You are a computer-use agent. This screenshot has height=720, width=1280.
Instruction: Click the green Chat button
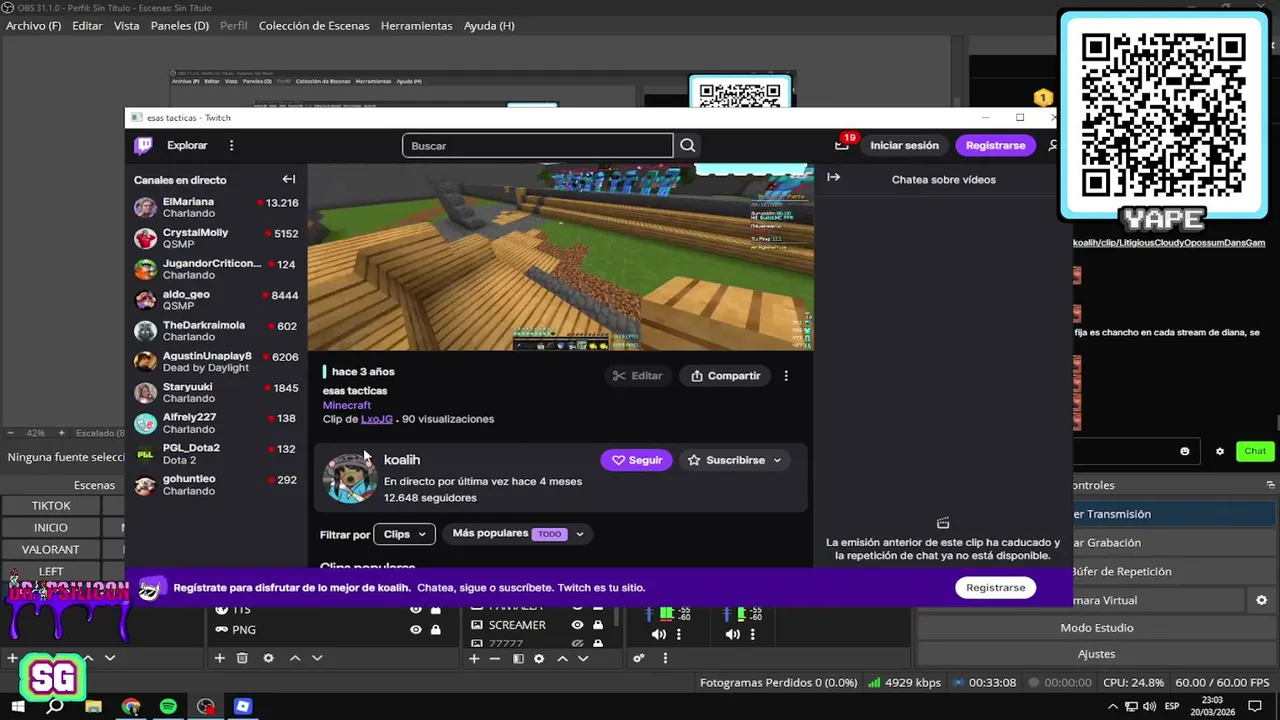pyautogui.click(x=1255, y=451)
